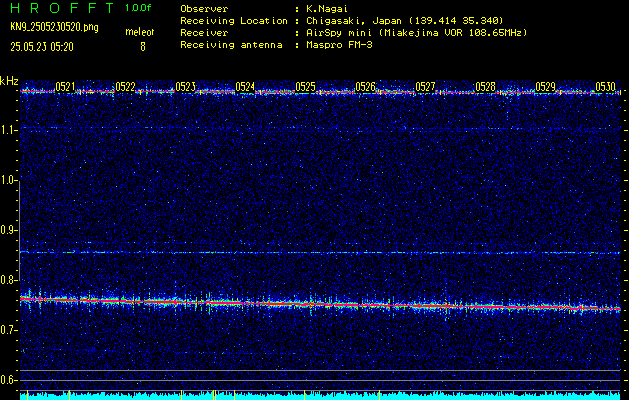This screenshot has height=400, width=629.
Task: Click the 0527 time marker
Action: click(425, 87)
